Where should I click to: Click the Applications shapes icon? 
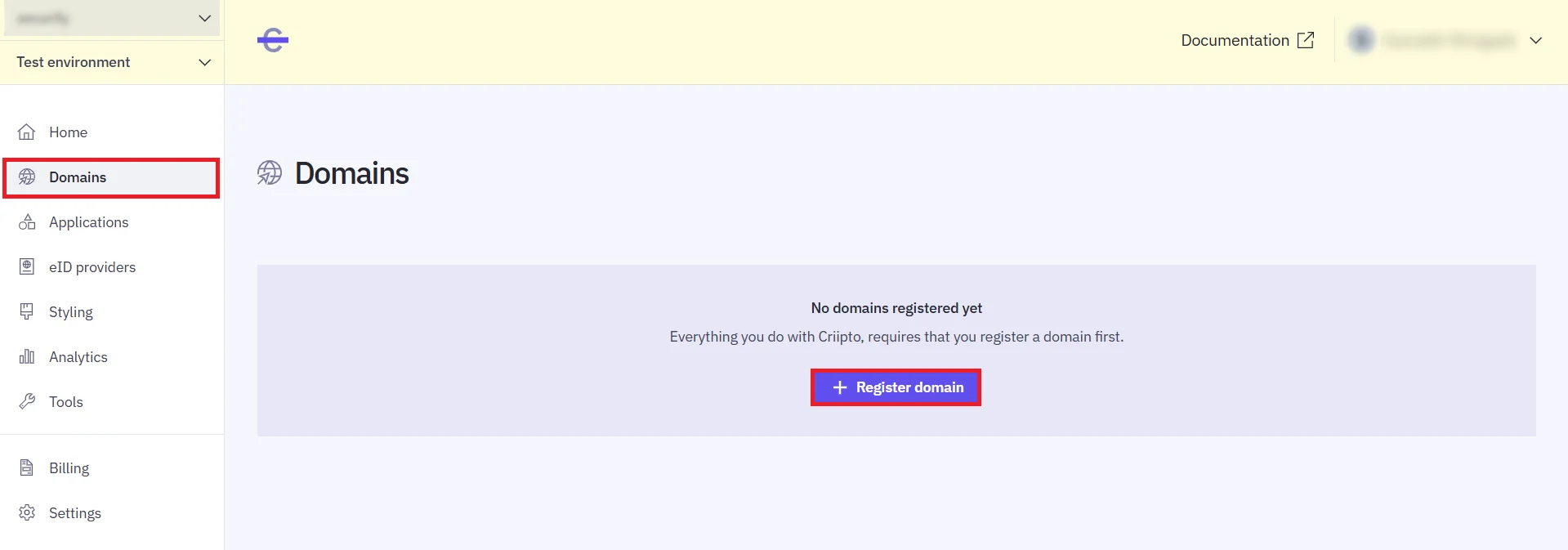pyautogui.click(x=27, y=221)
